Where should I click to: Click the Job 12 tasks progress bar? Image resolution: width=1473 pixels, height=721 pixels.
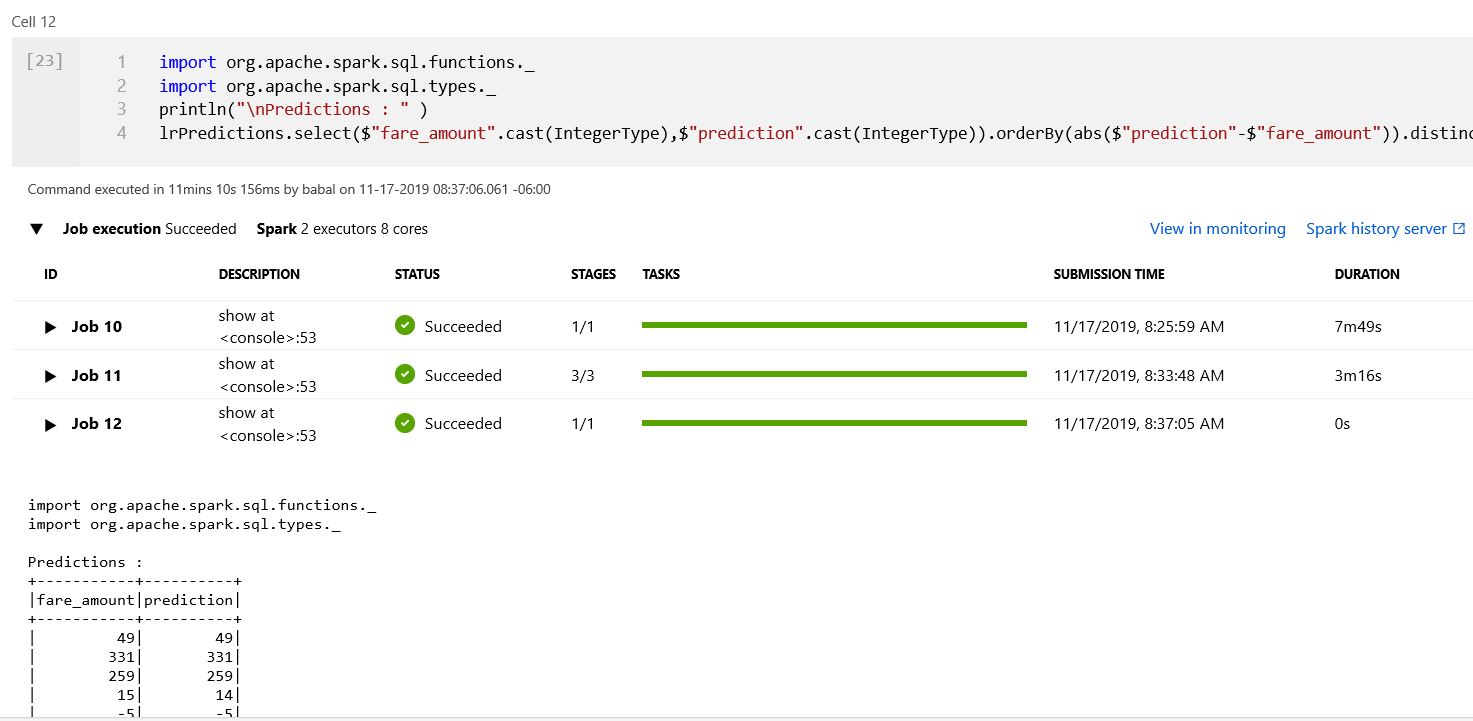(834, 423)
